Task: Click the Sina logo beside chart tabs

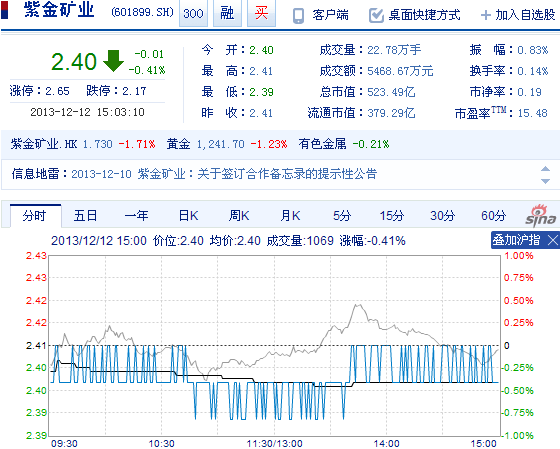Action: (540, 216)
